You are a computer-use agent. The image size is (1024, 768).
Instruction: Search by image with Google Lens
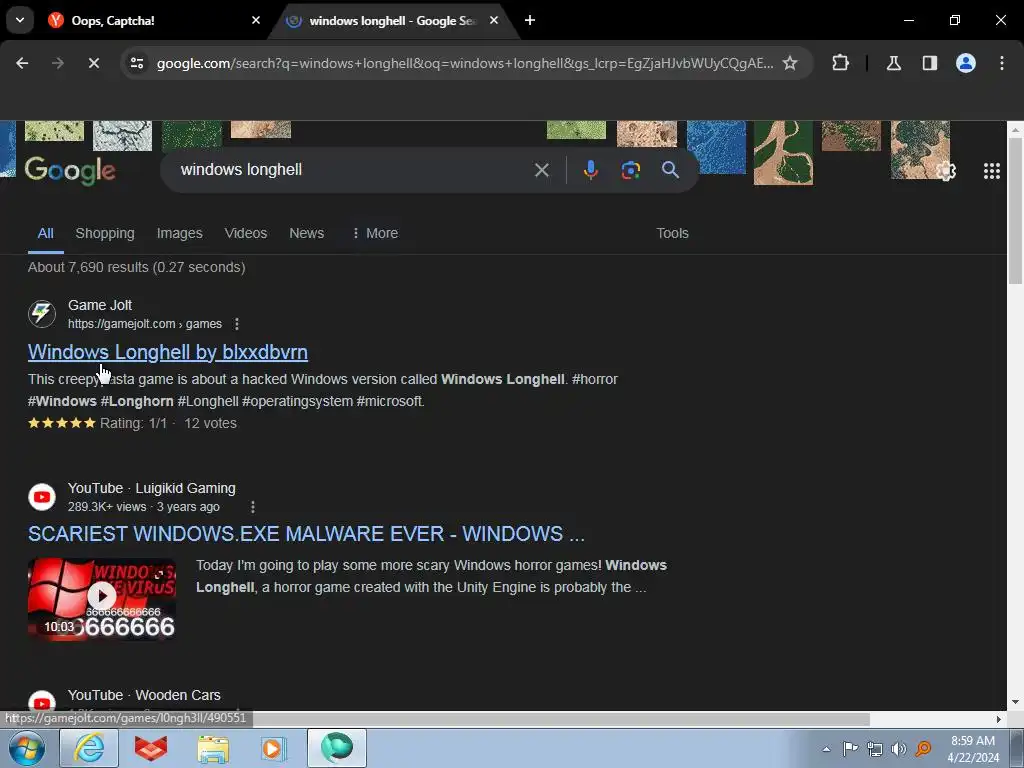[630, 170]
